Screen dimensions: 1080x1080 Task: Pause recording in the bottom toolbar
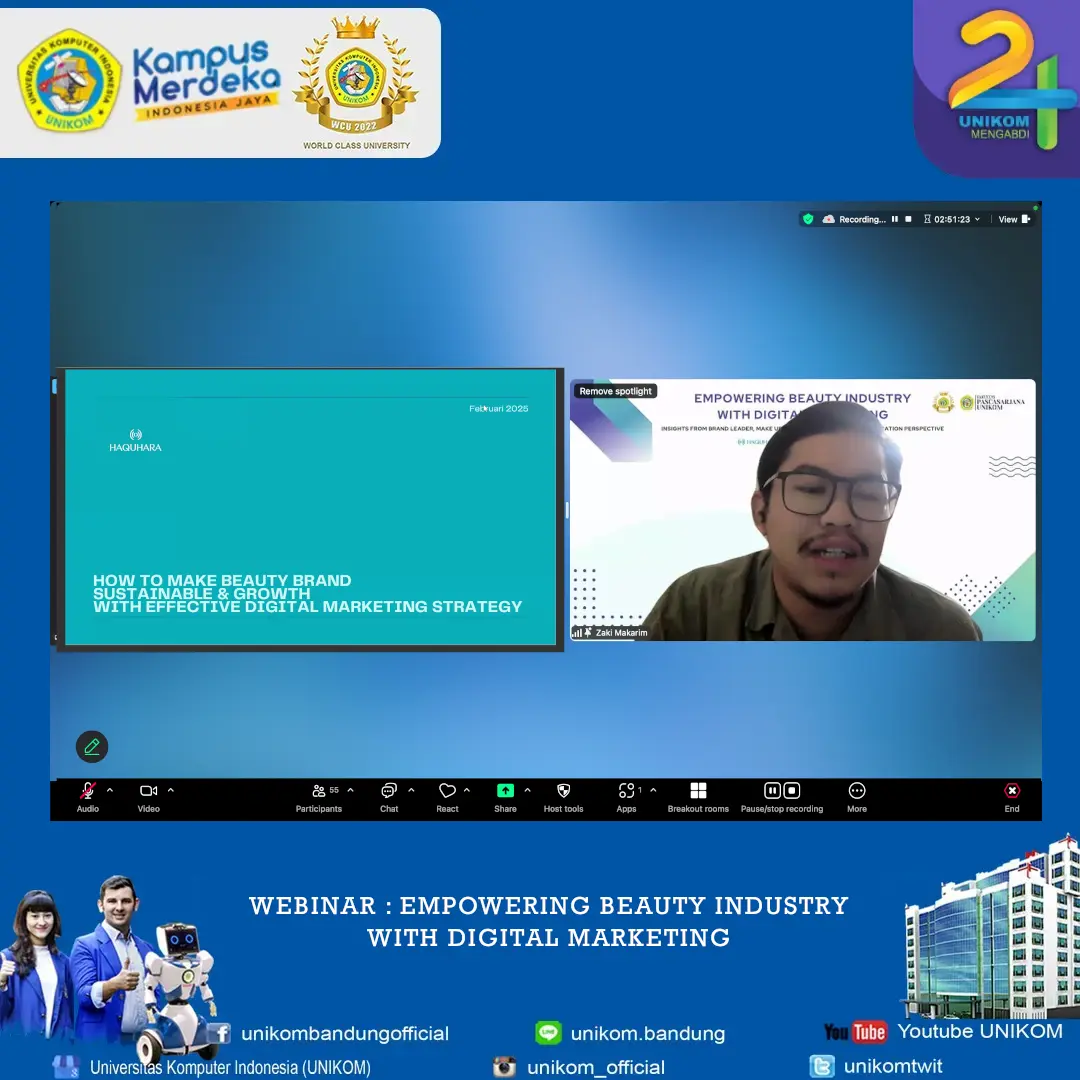pyautogui.click(x=772, y=791)
